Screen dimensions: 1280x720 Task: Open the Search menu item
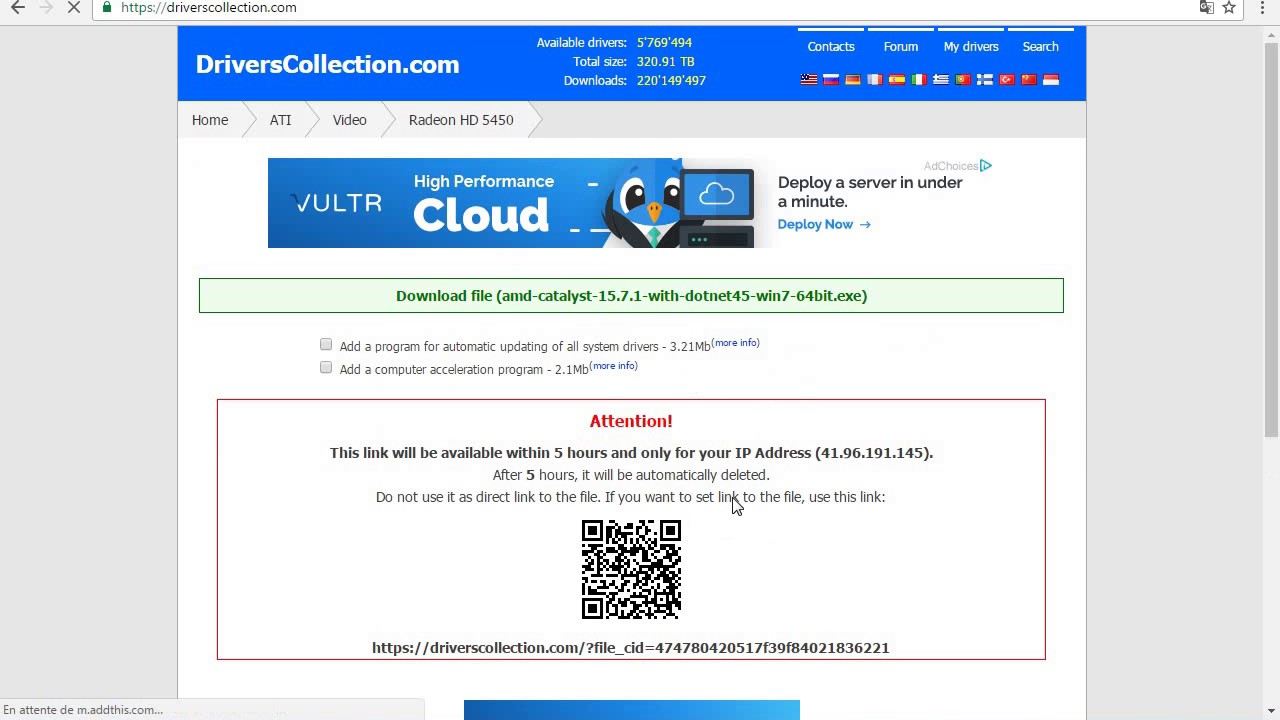click(1041, 47)
